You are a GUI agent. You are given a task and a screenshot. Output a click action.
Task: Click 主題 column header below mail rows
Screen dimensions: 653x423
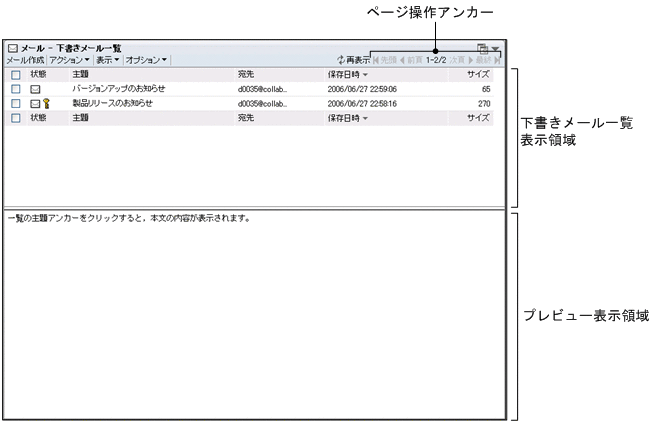80,118
